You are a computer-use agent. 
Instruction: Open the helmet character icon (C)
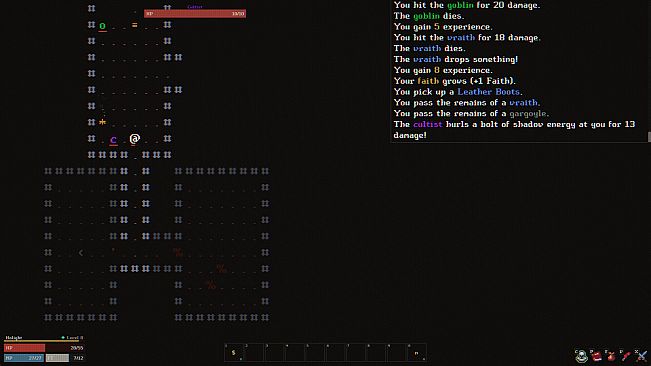(x=582, y=356)
